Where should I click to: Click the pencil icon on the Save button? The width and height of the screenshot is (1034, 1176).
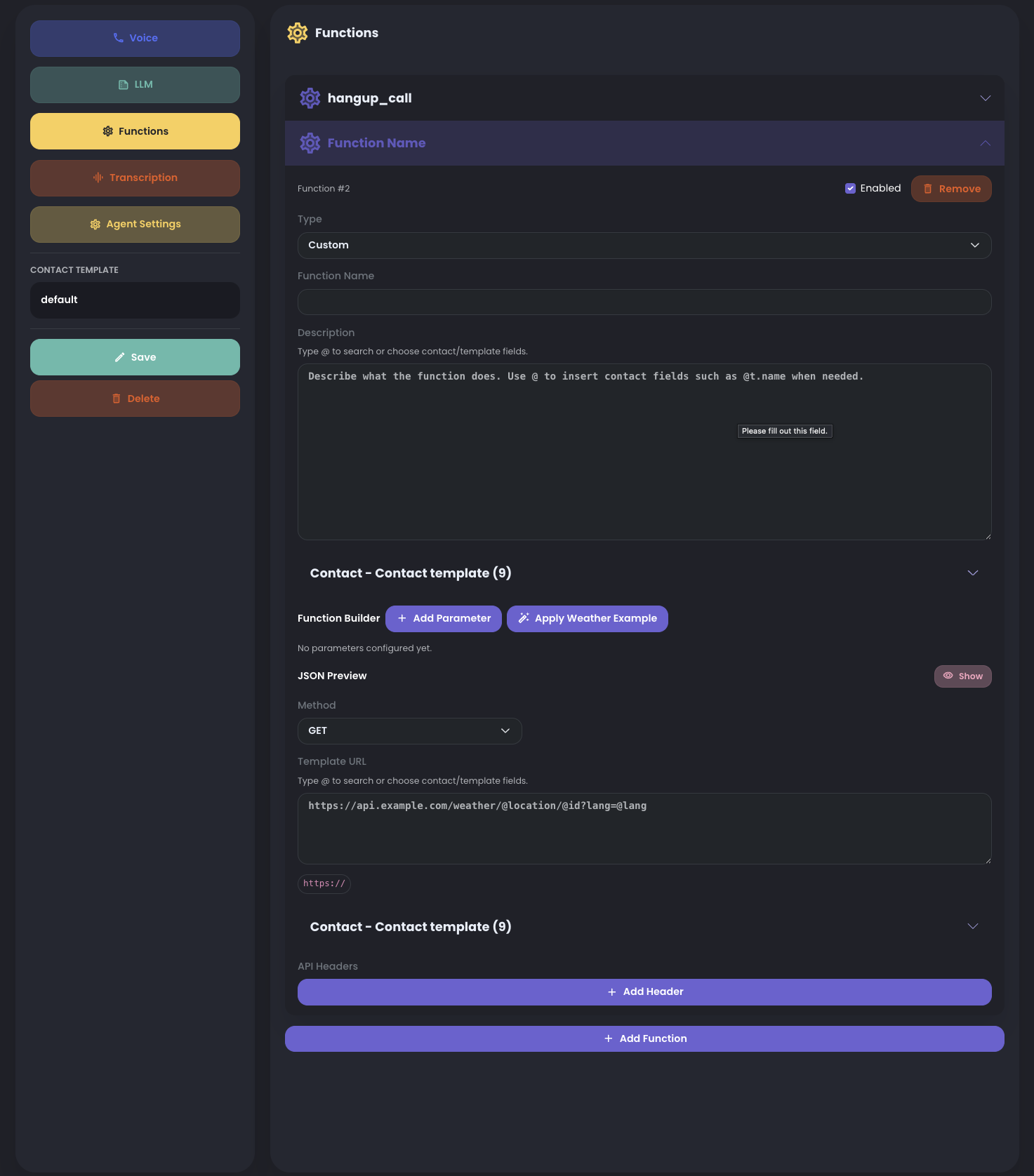(x=120, y=357)
